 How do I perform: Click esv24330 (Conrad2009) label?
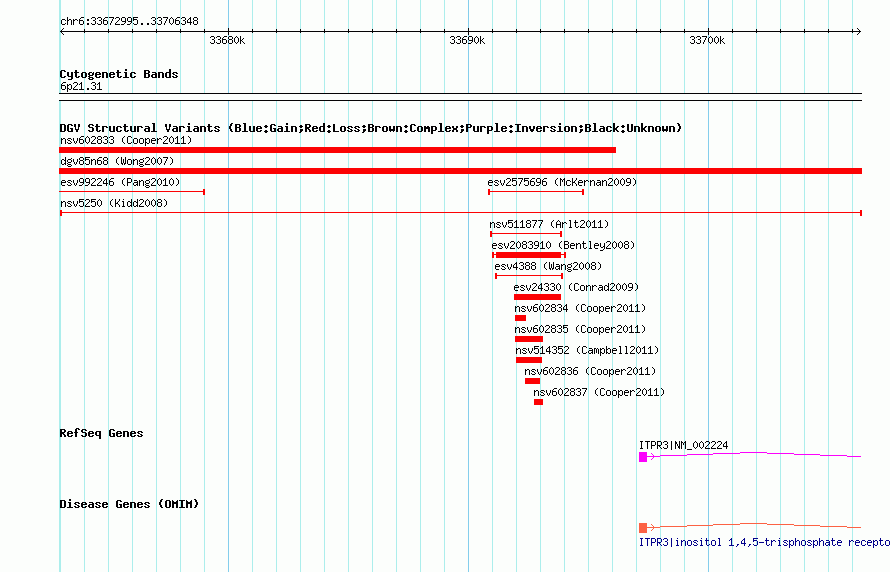coord(576,287)
